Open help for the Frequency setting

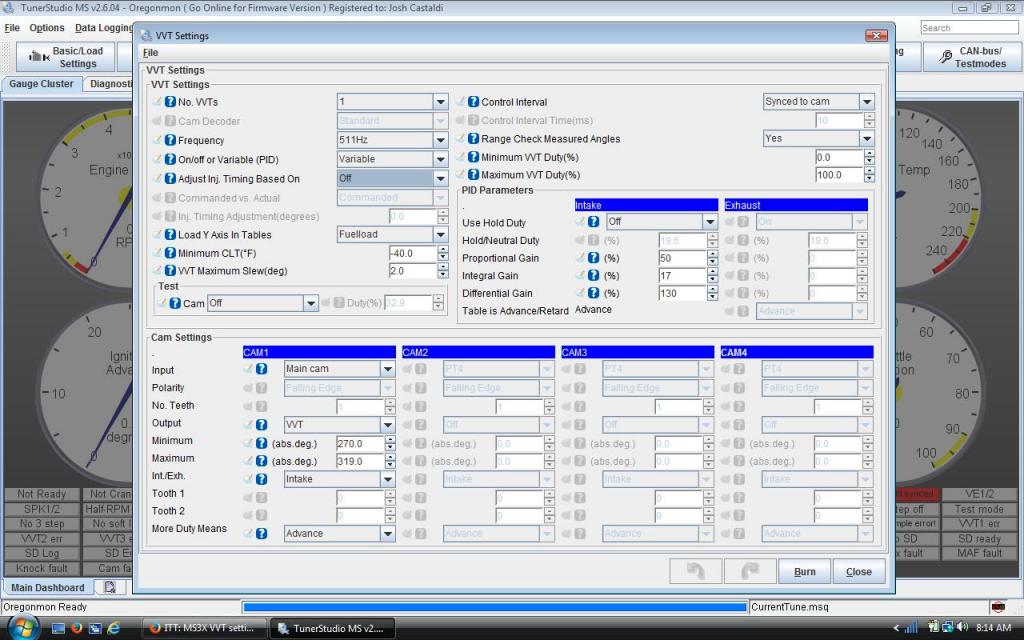[x=170, y=140]
